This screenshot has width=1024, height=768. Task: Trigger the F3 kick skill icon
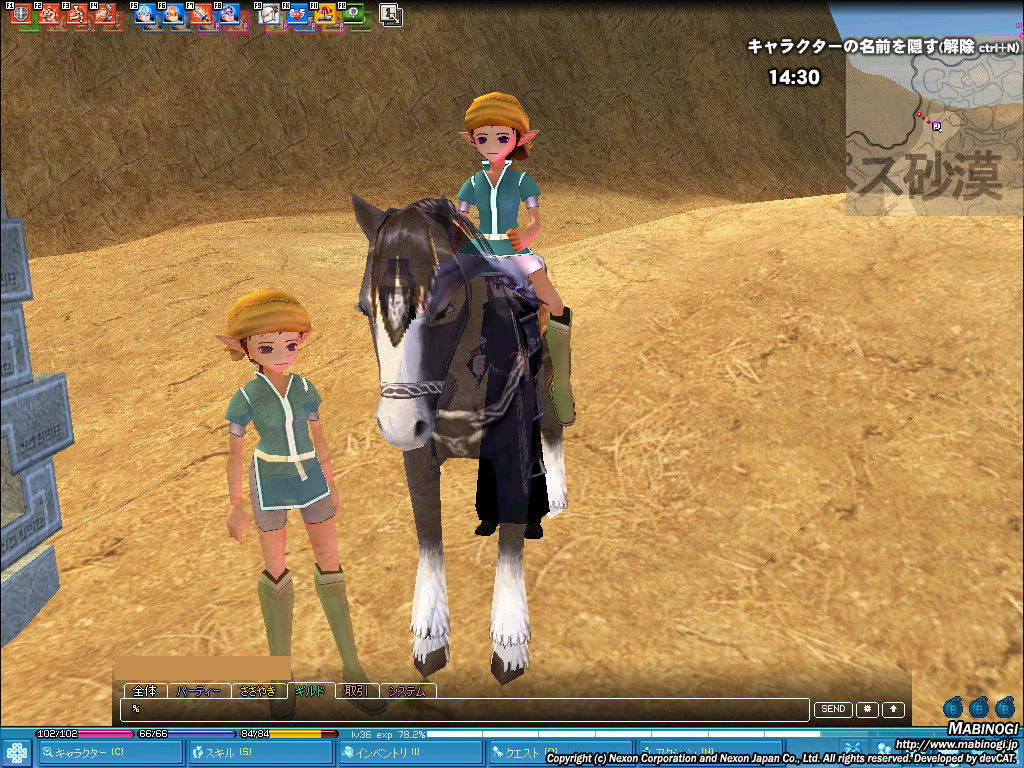pos(77,13)
